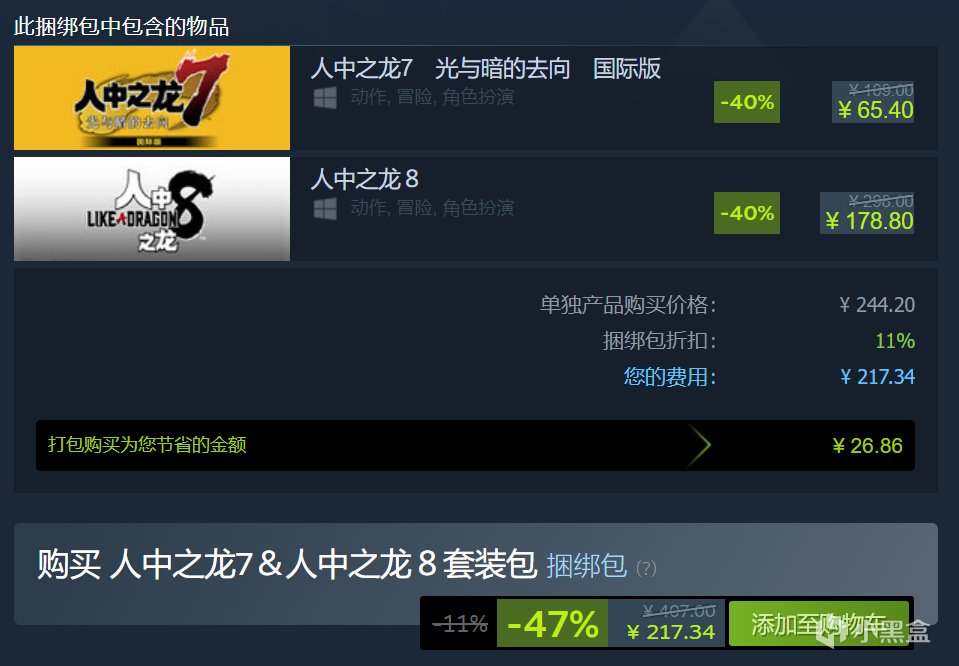Click the 打包购买为您节省的金额 savings bar
This screenshot has height=666, width=959.
point(475,445)
